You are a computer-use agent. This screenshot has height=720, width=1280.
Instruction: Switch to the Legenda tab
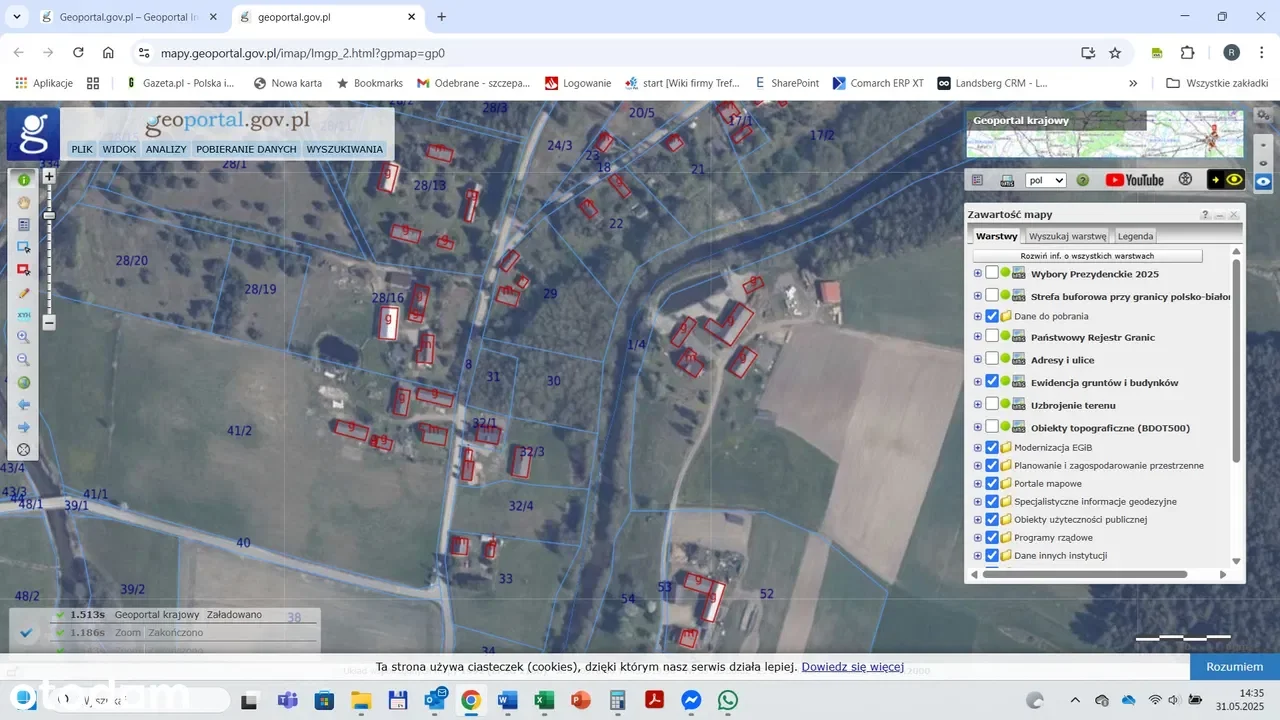(x=1135, y=236)
